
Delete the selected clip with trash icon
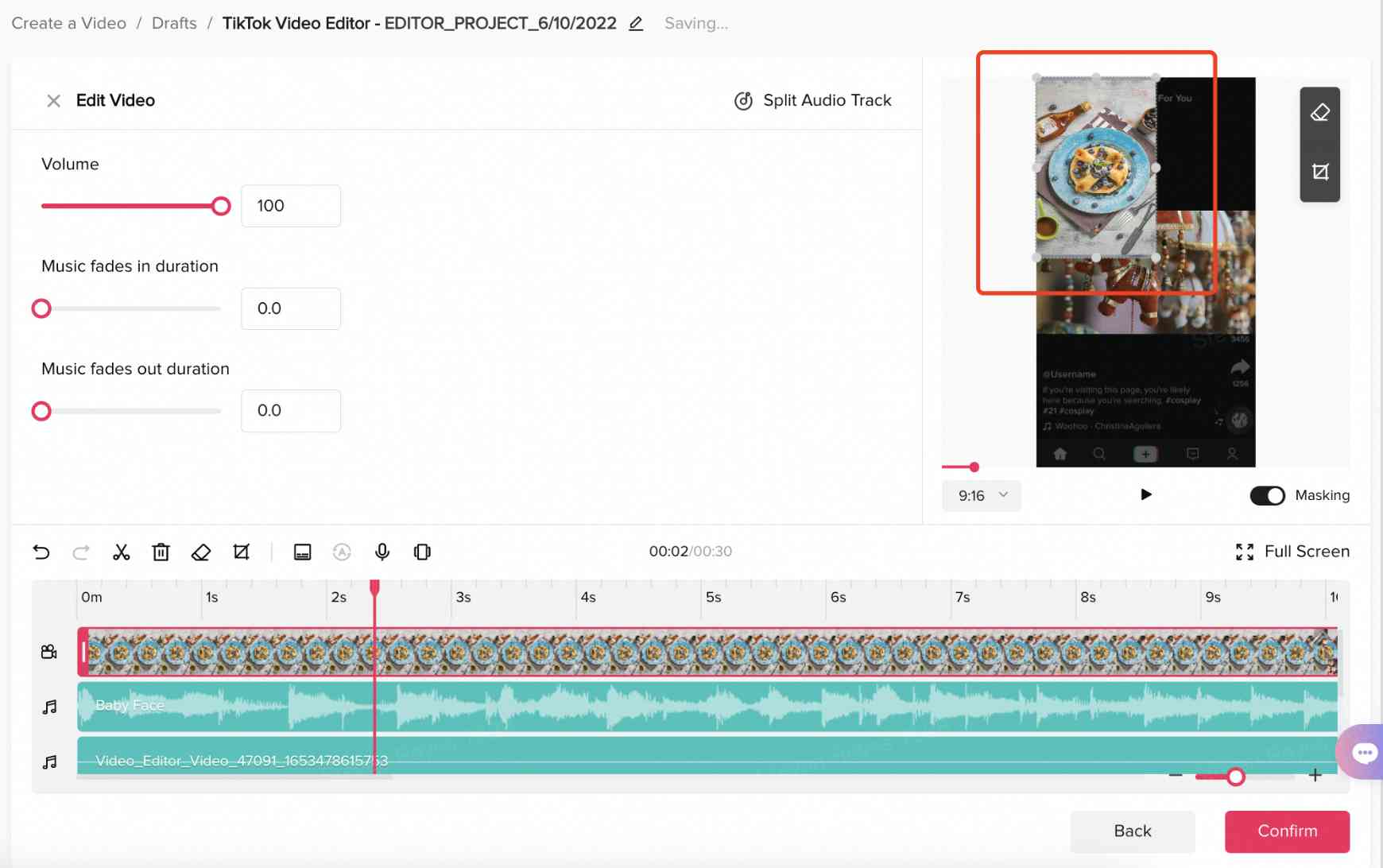point(161,552)
